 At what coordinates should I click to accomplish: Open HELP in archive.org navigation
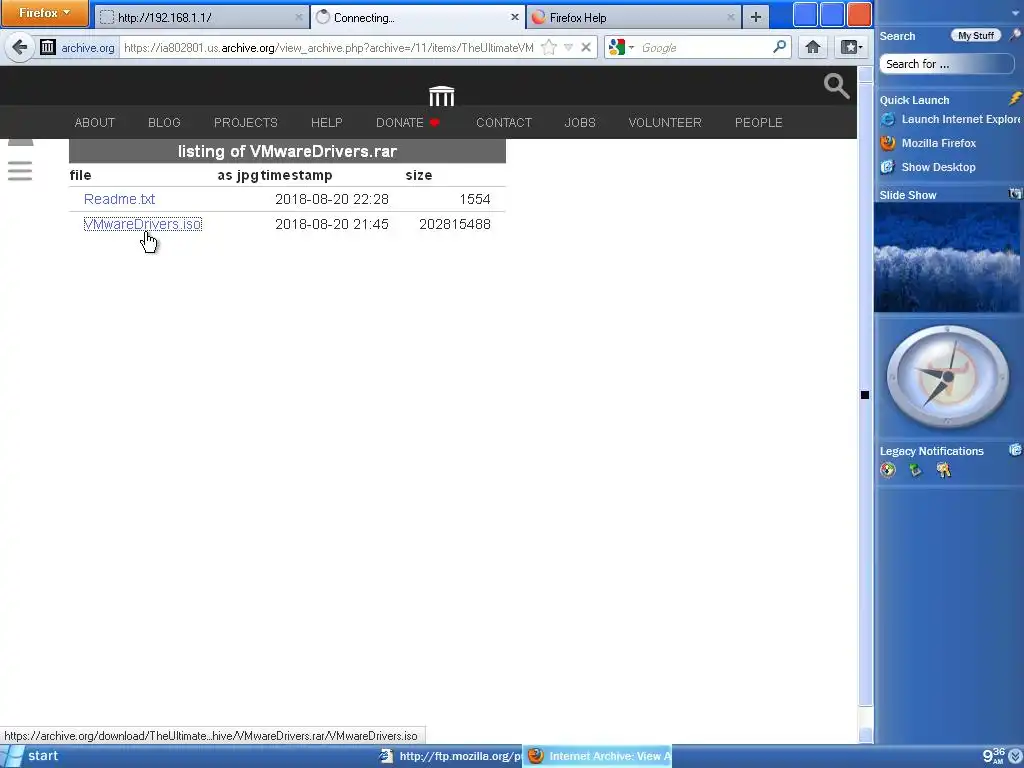(327, 123)
